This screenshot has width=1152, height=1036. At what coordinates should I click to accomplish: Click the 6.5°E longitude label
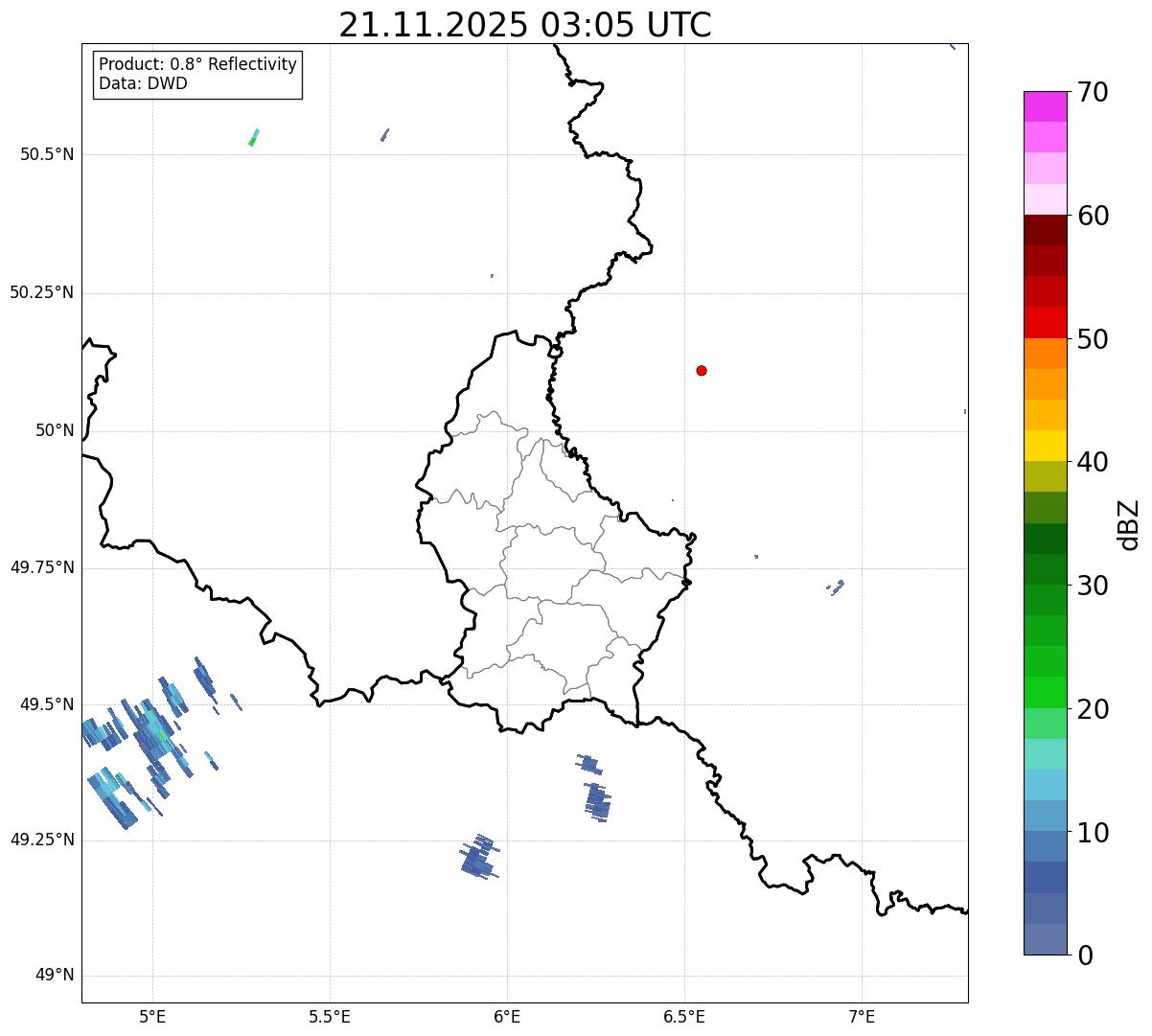[x=684, y=1016]
